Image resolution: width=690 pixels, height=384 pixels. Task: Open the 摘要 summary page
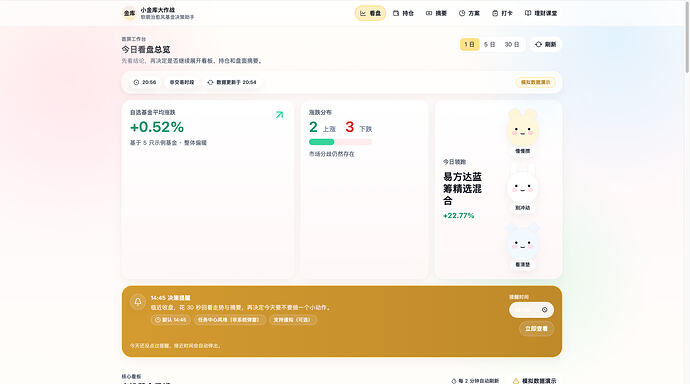click(436, 13)
